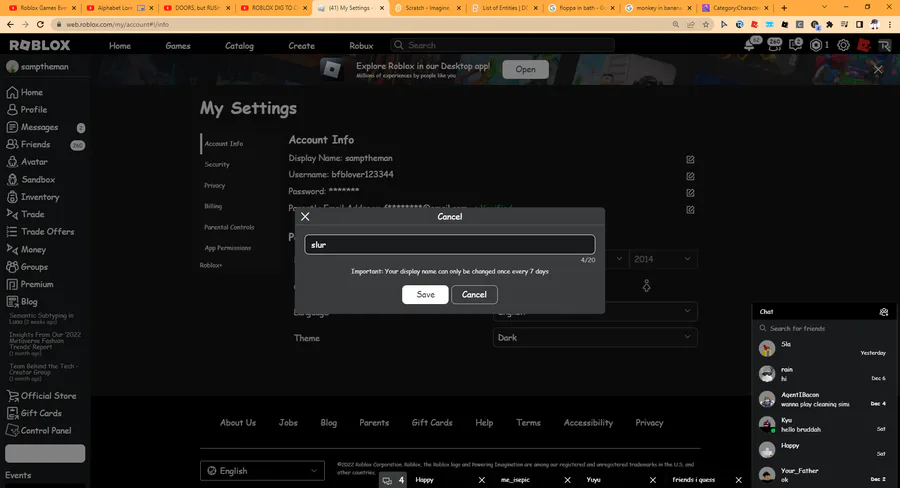Select the Account Info settings tab
This screenshot has width=900, height=488.
tap(224, 144)
